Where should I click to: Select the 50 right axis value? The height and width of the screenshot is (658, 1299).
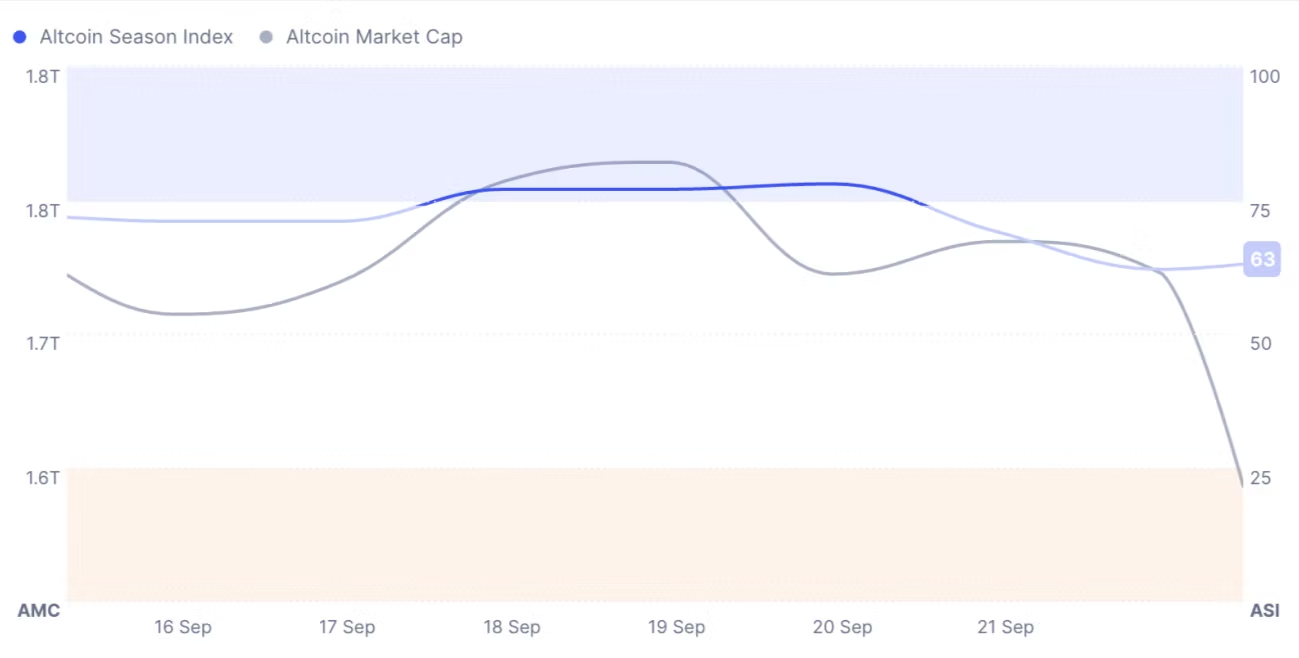point(1260,343)
